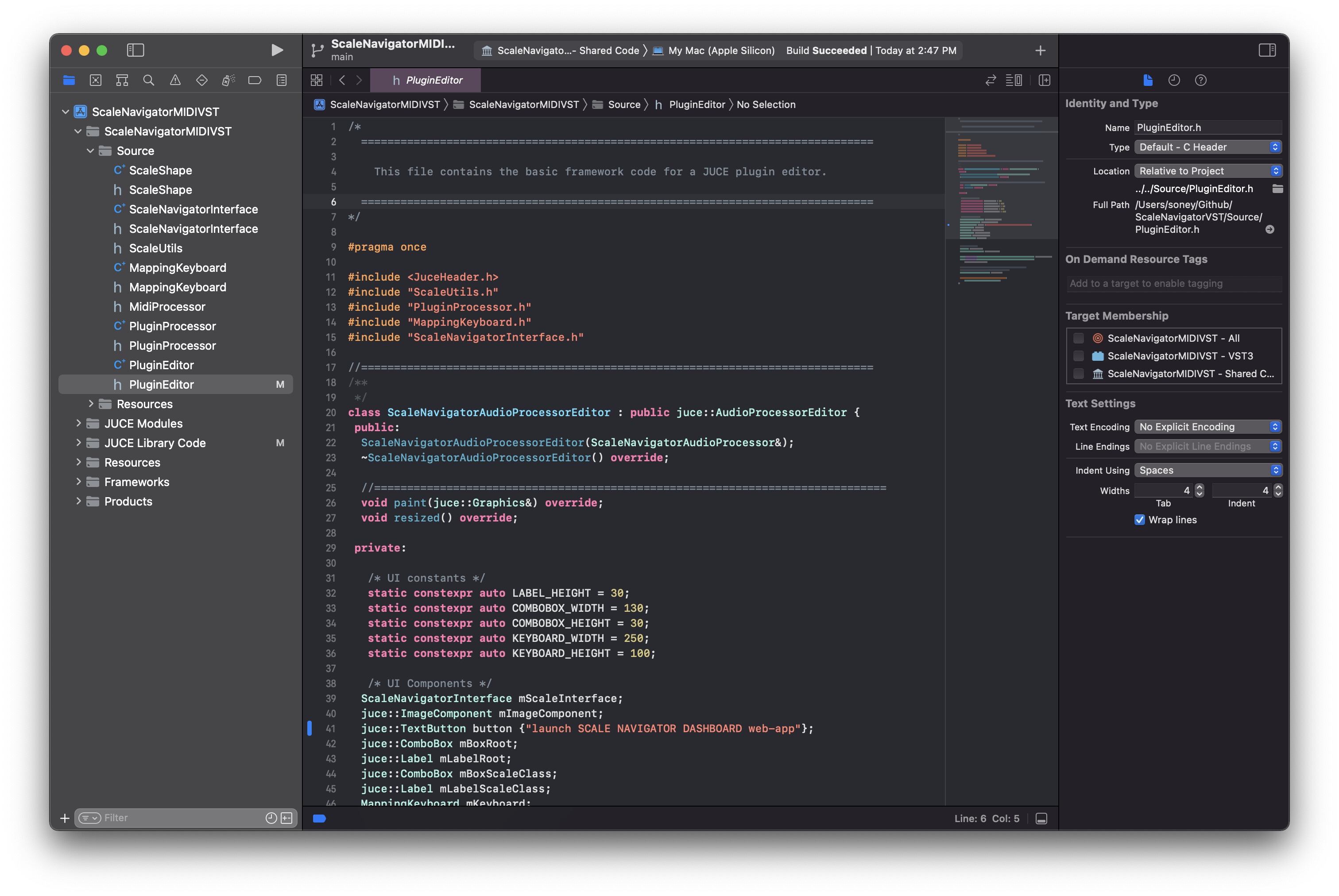Screen dimensions: 1339x896
Task: Show the Source Control navigator
Action: pos(96,80)
